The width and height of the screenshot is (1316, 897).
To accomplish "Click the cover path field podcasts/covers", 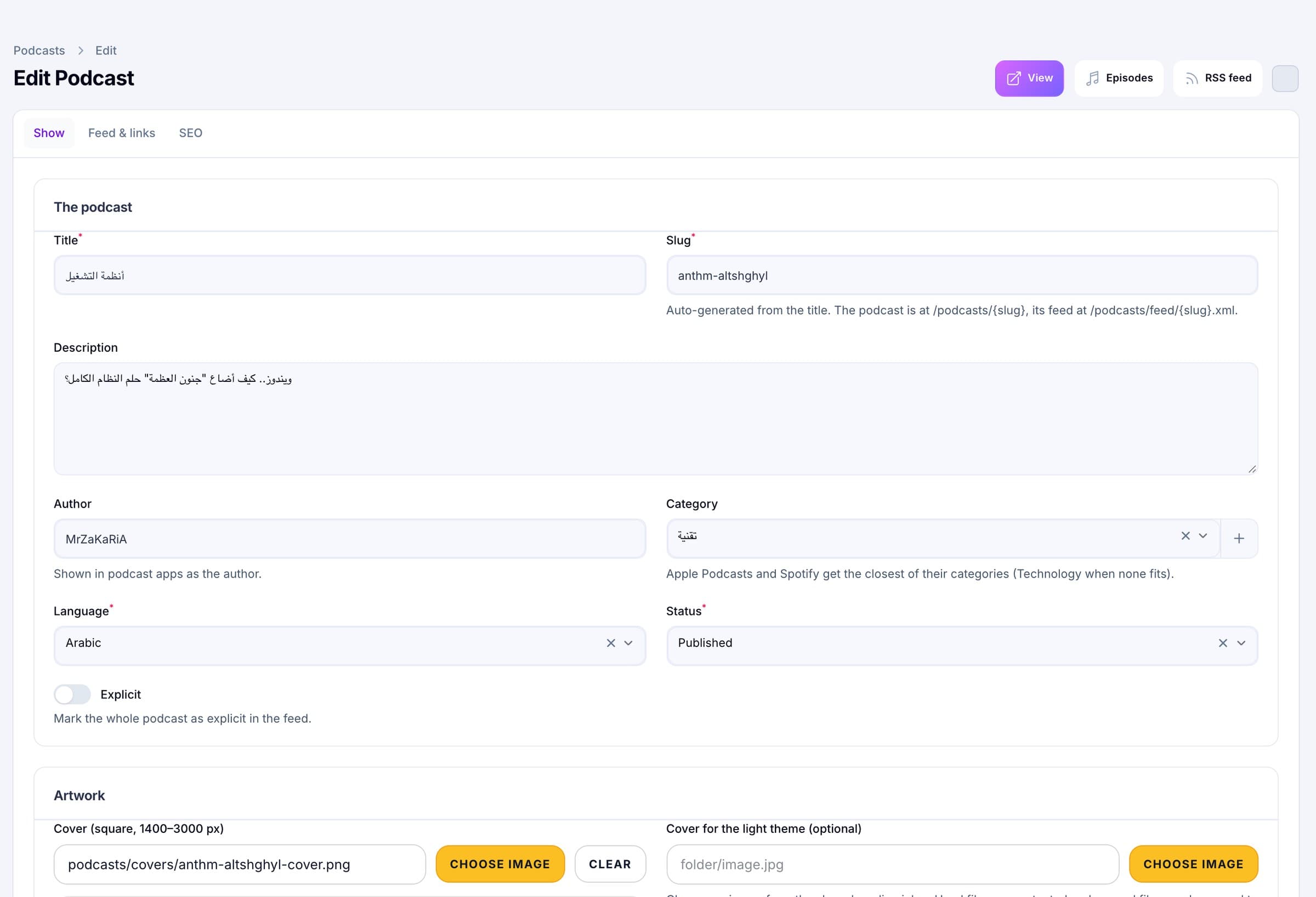I will coord(240,864).
